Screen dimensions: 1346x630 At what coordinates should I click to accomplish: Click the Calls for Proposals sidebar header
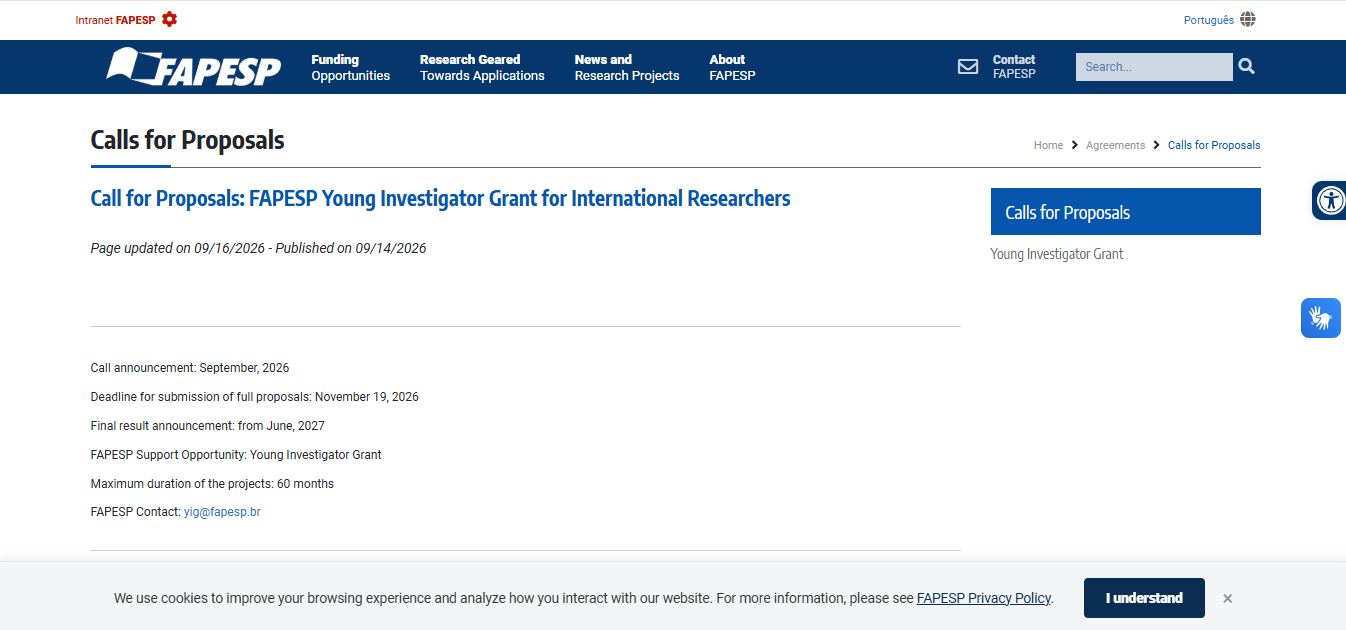[x=1126, y=212]
